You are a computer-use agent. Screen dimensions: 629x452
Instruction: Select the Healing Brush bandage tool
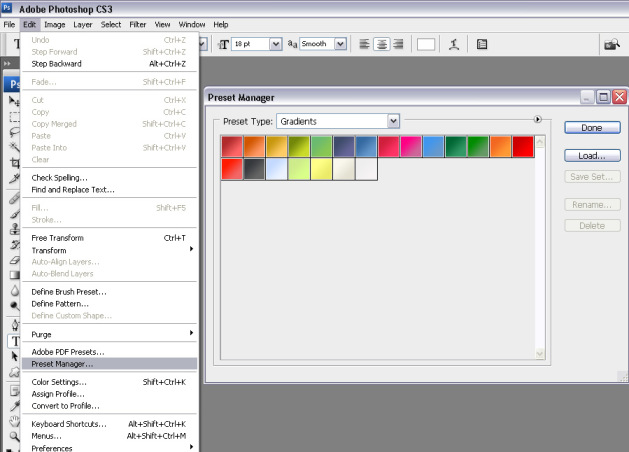click(14, 199)
